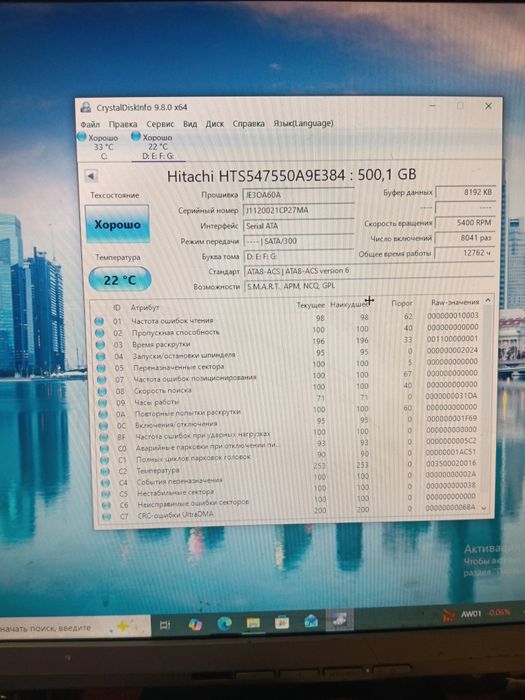This screenshot has height=700, width=525.
Task: Click the status orb for C1 Полных циклов парковок
Action: (x=105, y=460)
